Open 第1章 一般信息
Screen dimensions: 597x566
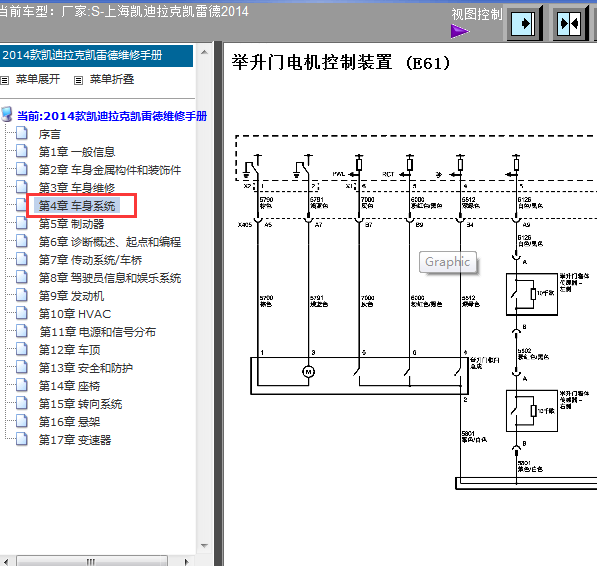point(77,152)
